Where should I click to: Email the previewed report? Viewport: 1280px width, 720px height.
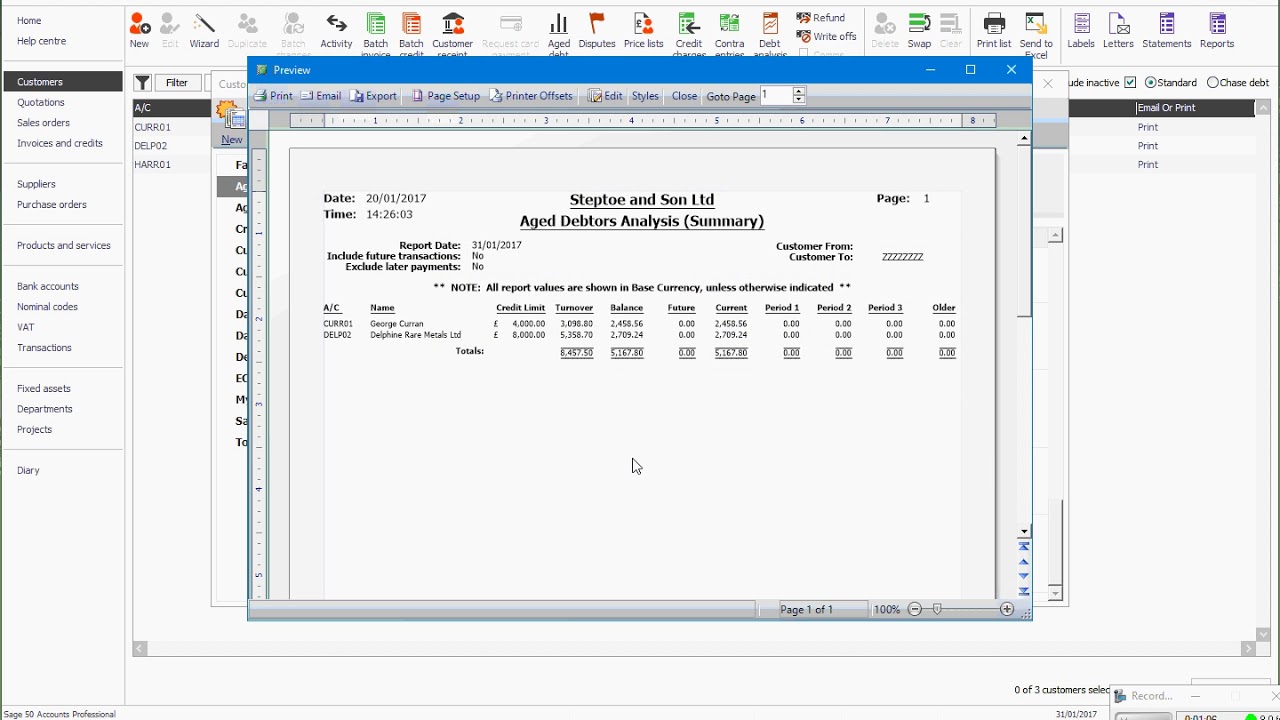pos(321,96)
